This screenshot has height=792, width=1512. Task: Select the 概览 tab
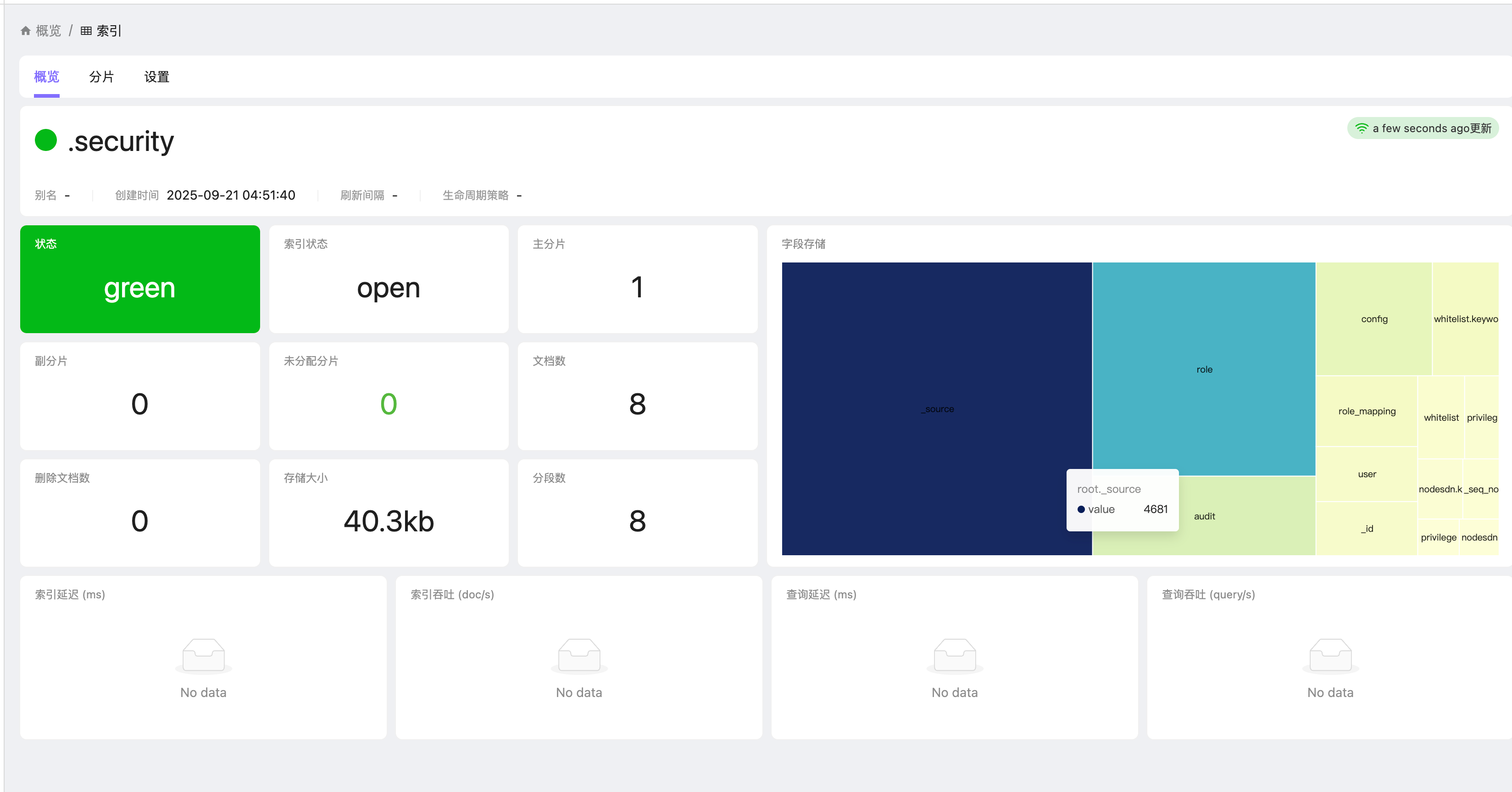pyautogui.click(x=46, y=77)
